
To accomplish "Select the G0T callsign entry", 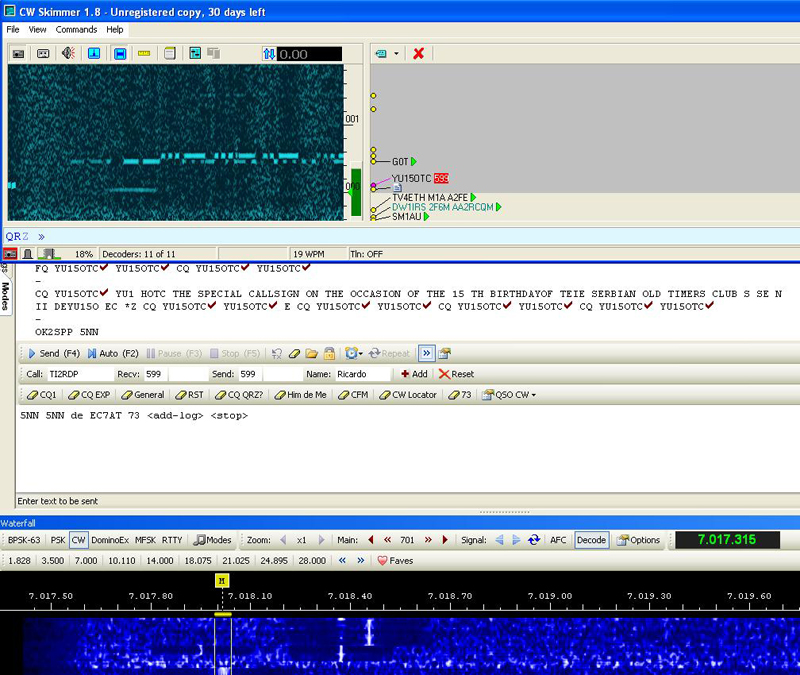I will tap(400, 162).
